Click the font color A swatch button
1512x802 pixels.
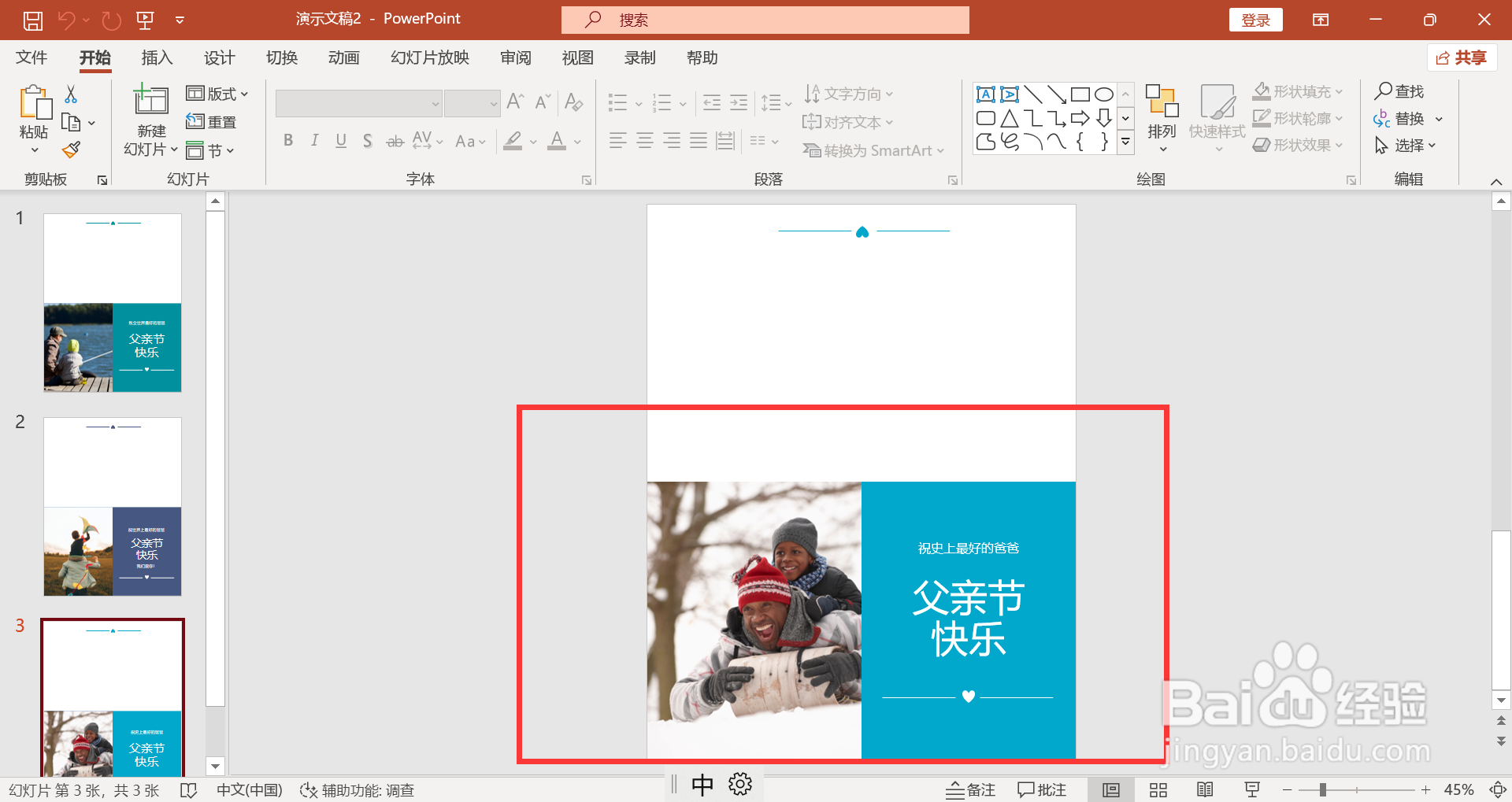click(557, 141)
